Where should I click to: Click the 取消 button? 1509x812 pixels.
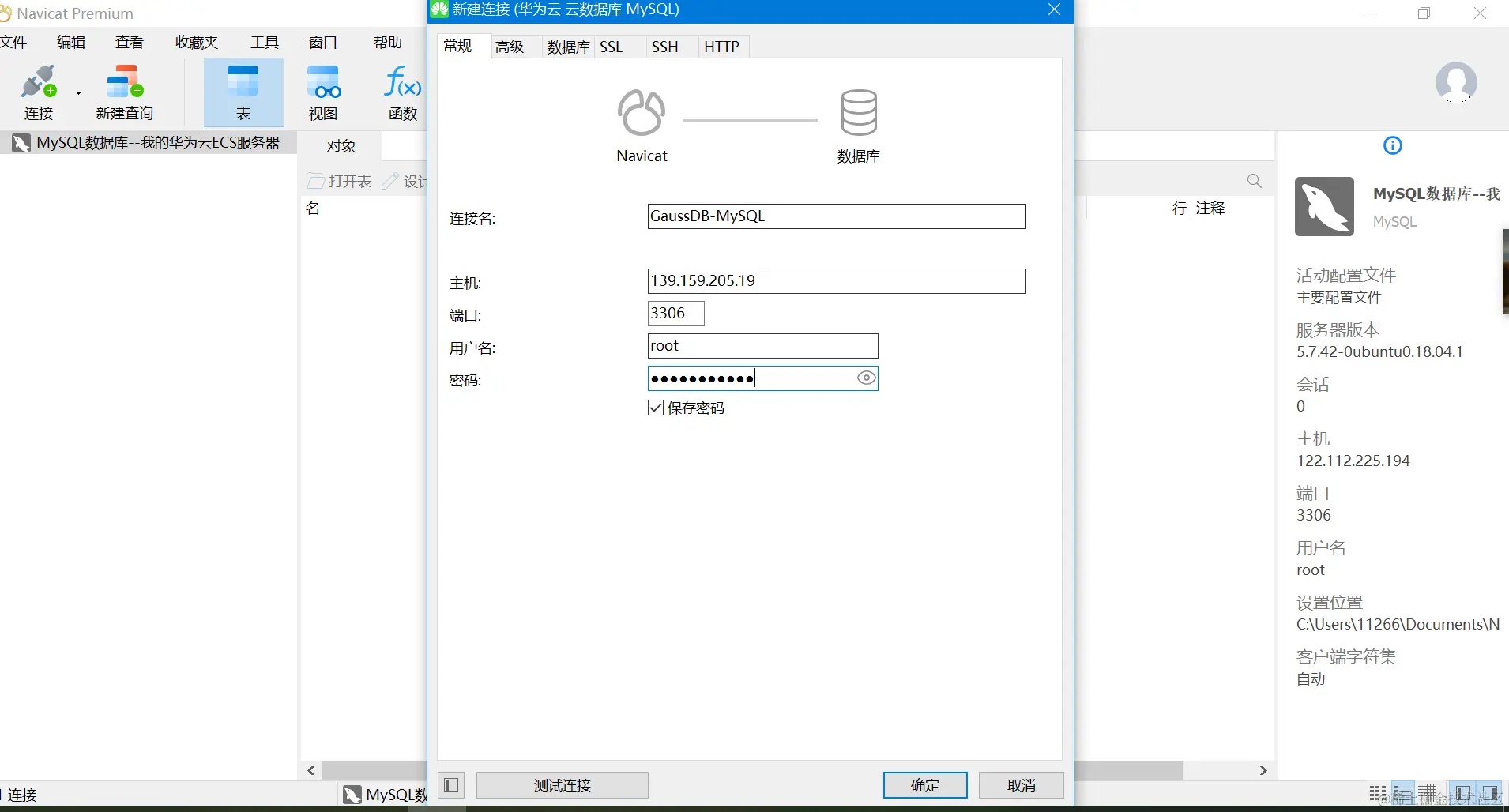(1022, 785)
